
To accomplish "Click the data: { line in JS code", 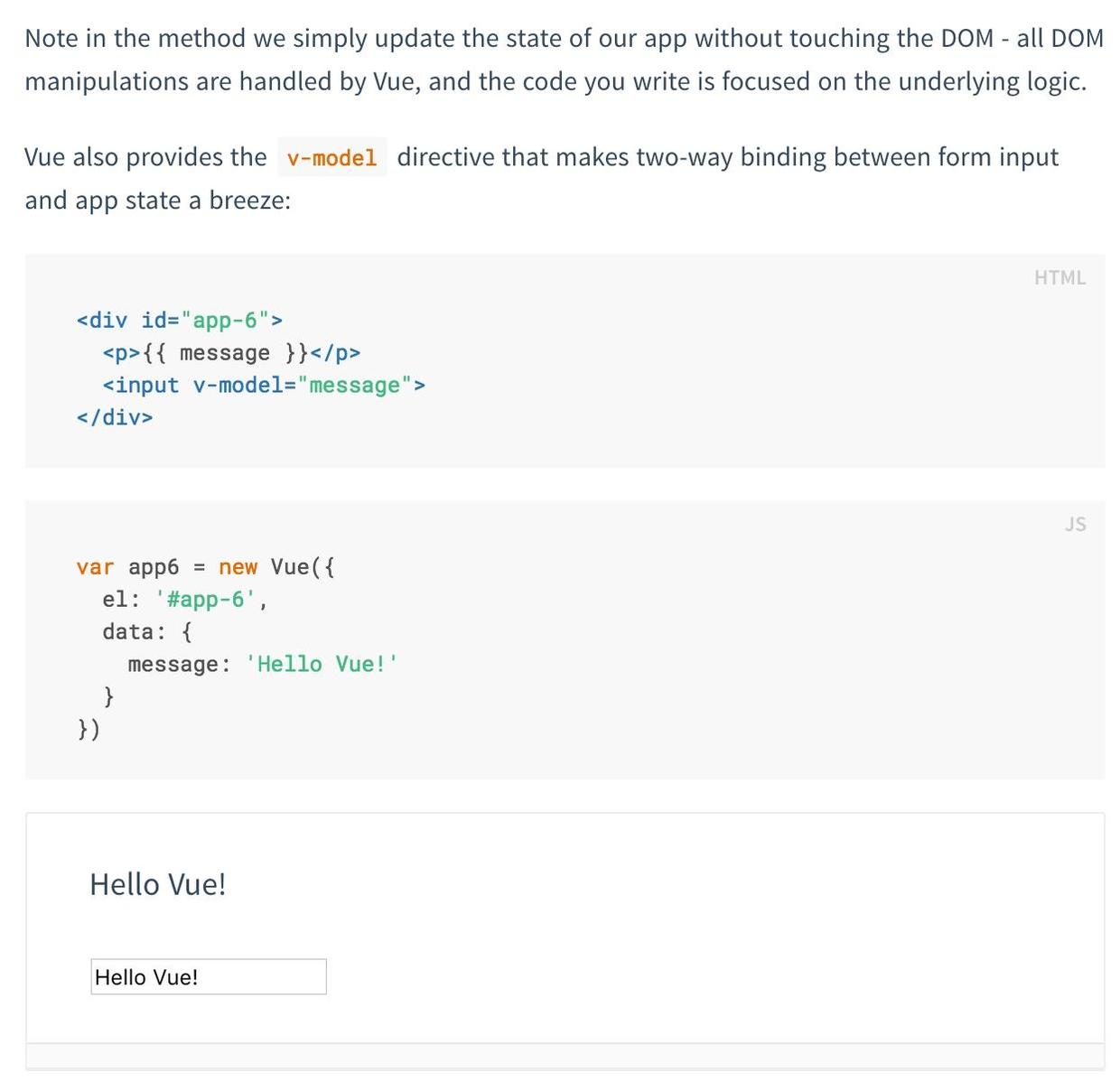I will (x=146, y=632).
